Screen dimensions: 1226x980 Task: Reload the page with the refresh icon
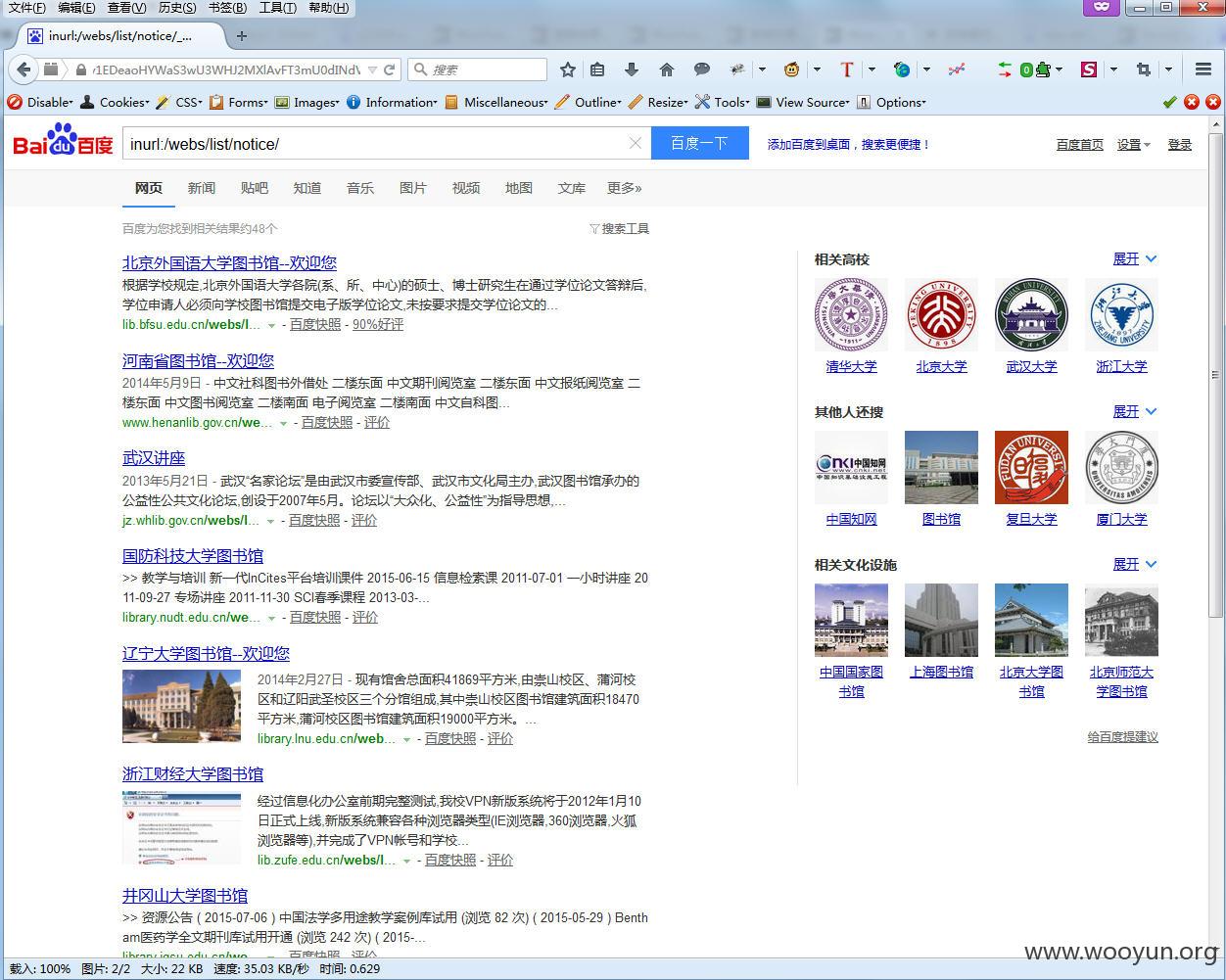390,70
